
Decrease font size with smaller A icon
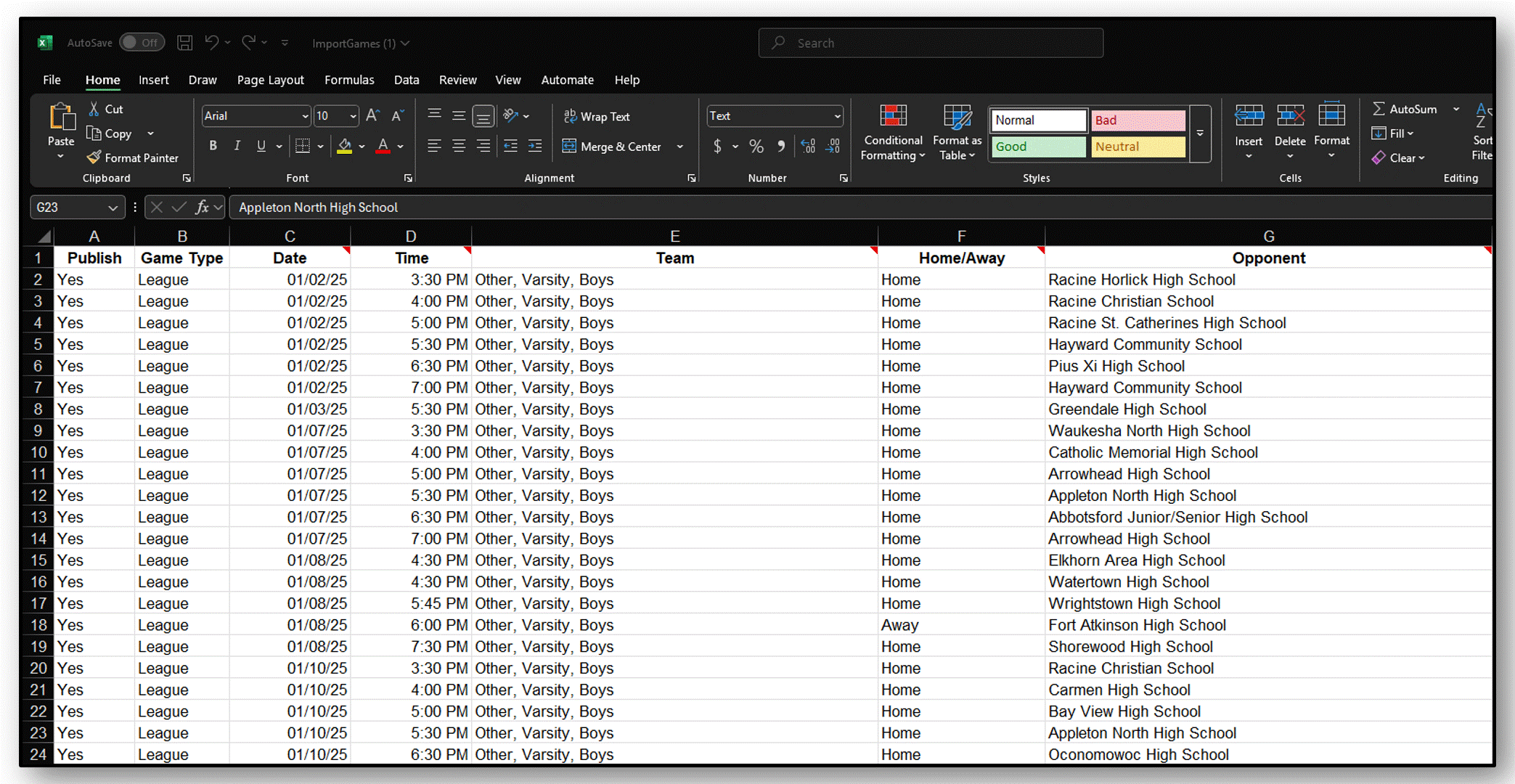397,115
